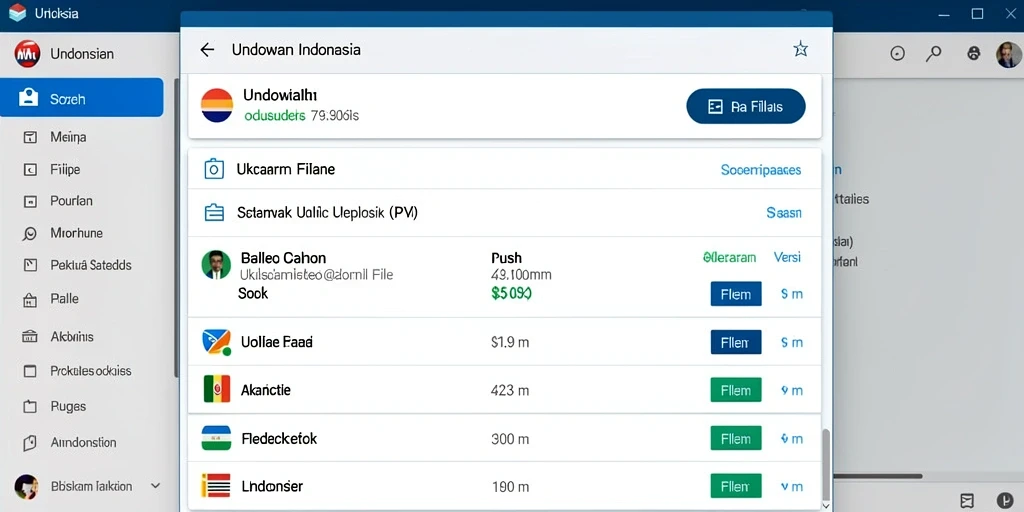The image size is (1024, 512).
Task: Expand the dropdown in Uollae Faaai row
Action: click(792, 342)
